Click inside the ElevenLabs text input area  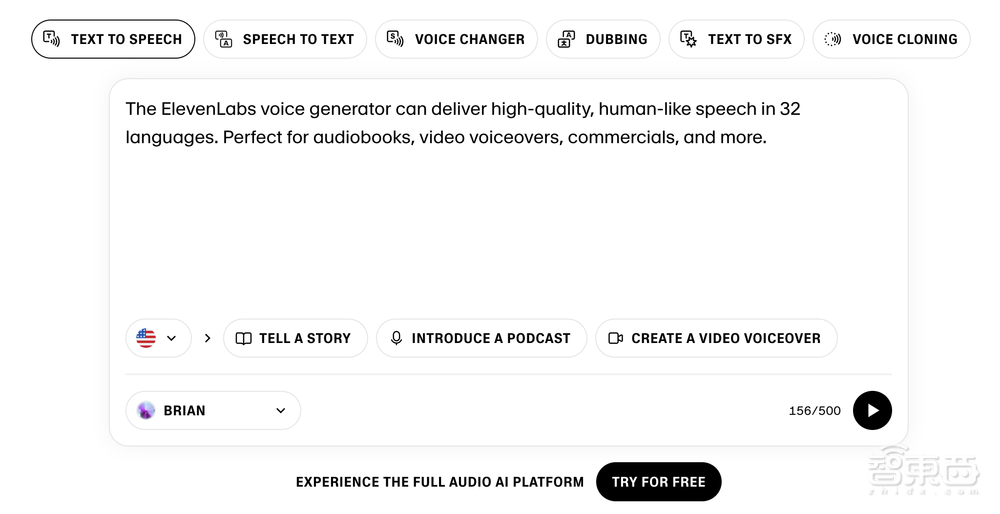pos(508,220)
